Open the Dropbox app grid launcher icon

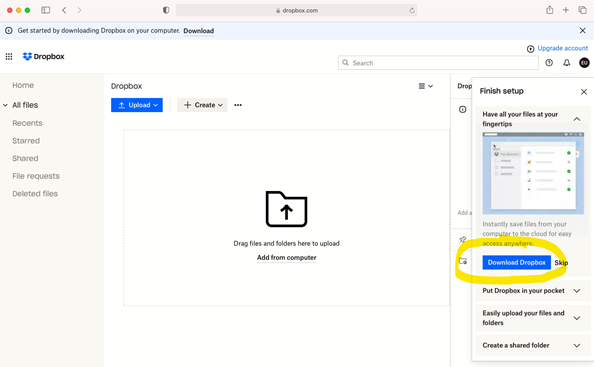tap(9, 56)
